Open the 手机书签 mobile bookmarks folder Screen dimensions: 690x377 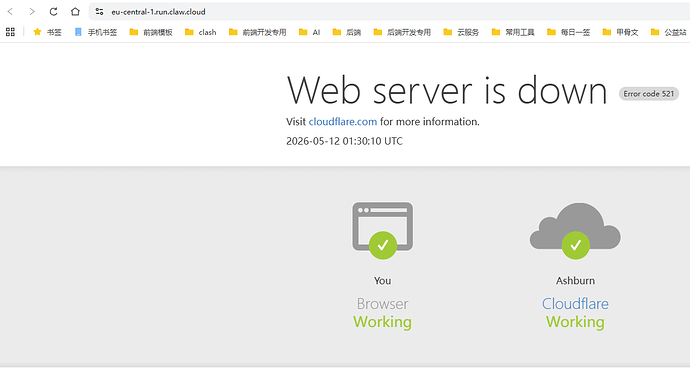(96, 32)
